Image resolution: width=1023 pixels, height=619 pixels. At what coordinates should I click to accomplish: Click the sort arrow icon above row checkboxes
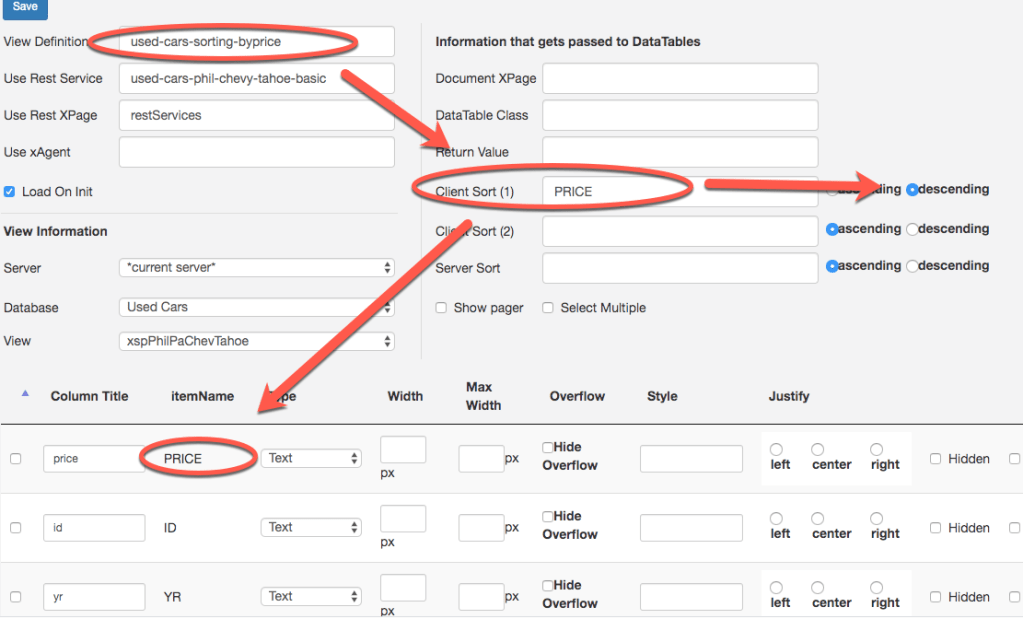pos(25,394)
